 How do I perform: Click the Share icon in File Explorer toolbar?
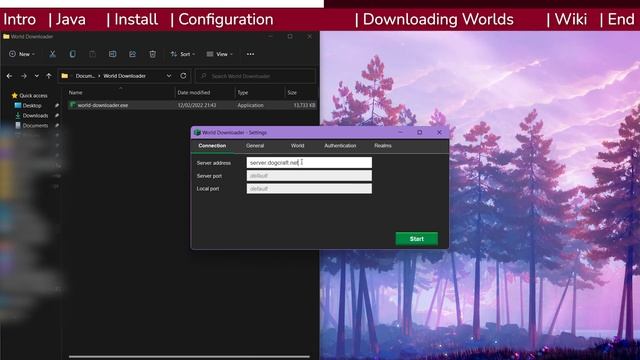(132, 54)
